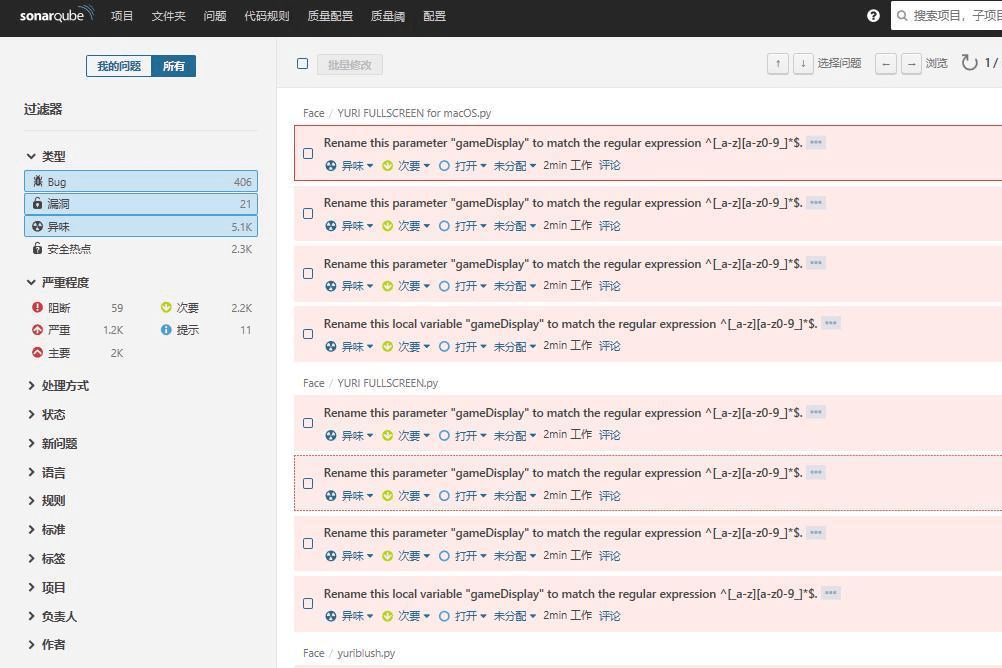The height and width of the screenshot is (668, 1002).
Task: Open 未分配 assignee dropdown on first issue
Action: point(514,166)
